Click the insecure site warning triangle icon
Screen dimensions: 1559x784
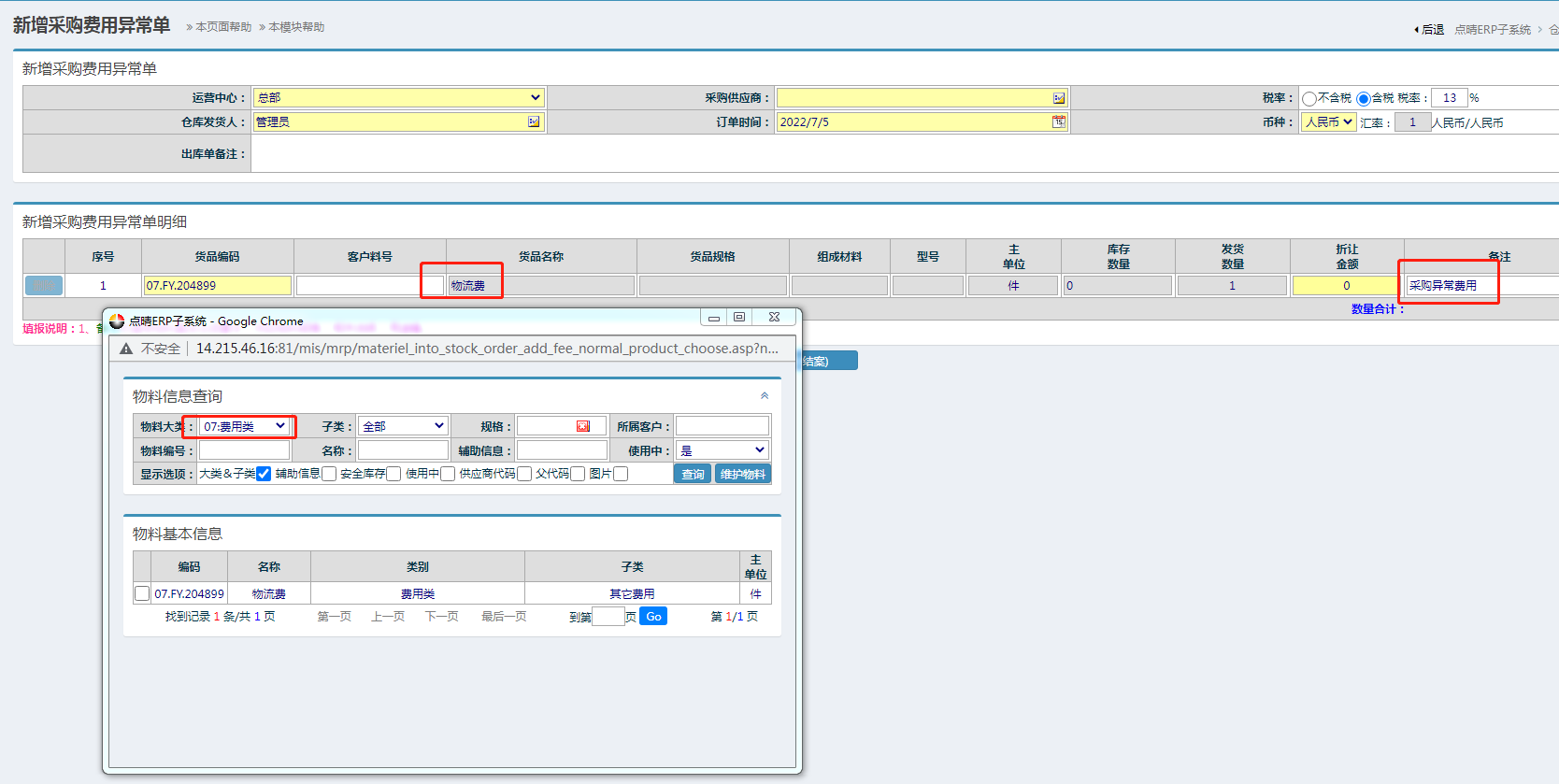(x=126, y=349)
